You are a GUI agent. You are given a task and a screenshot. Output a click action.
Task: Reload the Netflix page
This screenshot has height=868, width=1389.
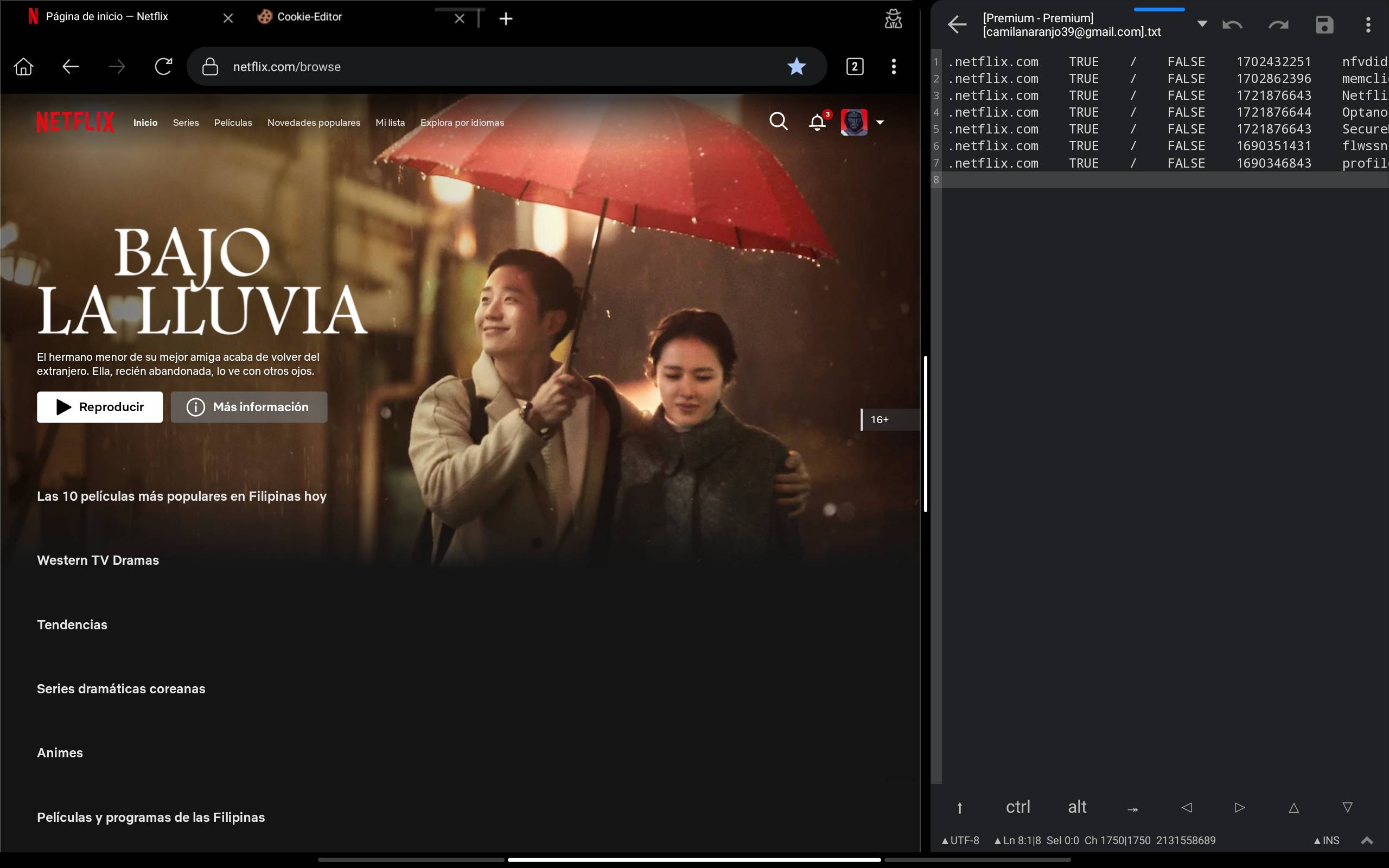(x=163, y=67)
